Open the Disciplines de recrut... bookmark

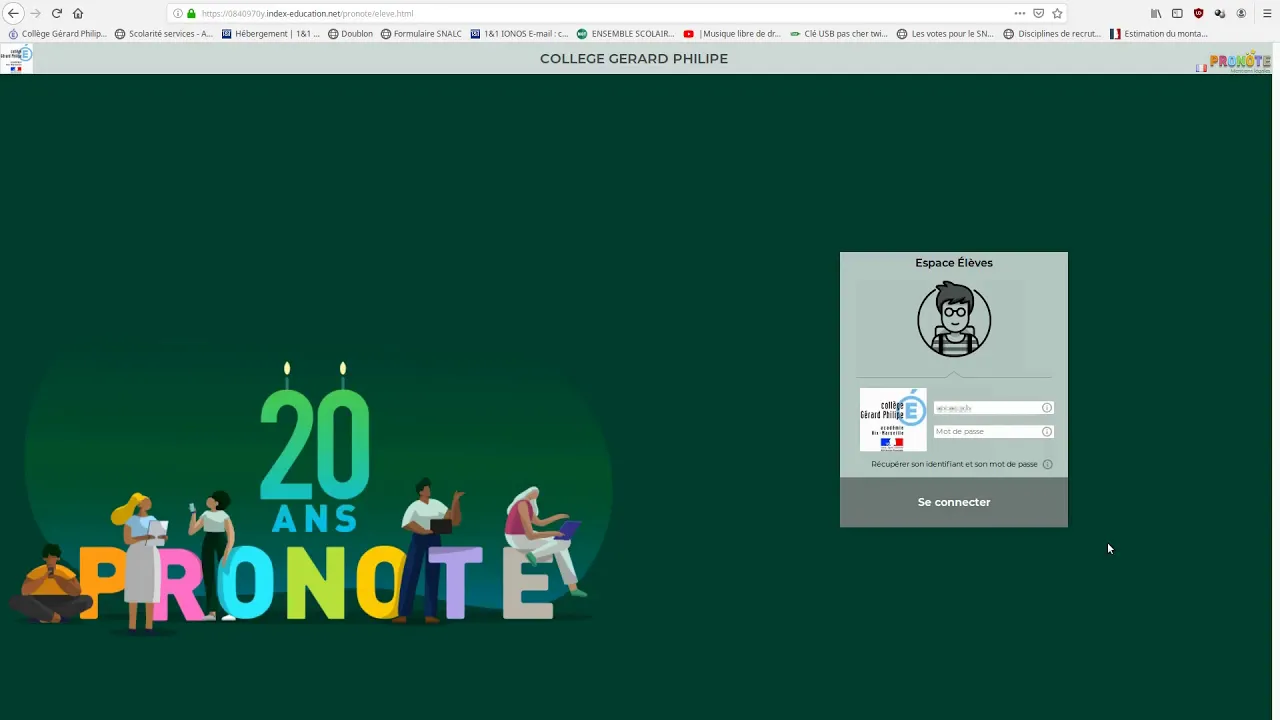[x=1052, y=33]
